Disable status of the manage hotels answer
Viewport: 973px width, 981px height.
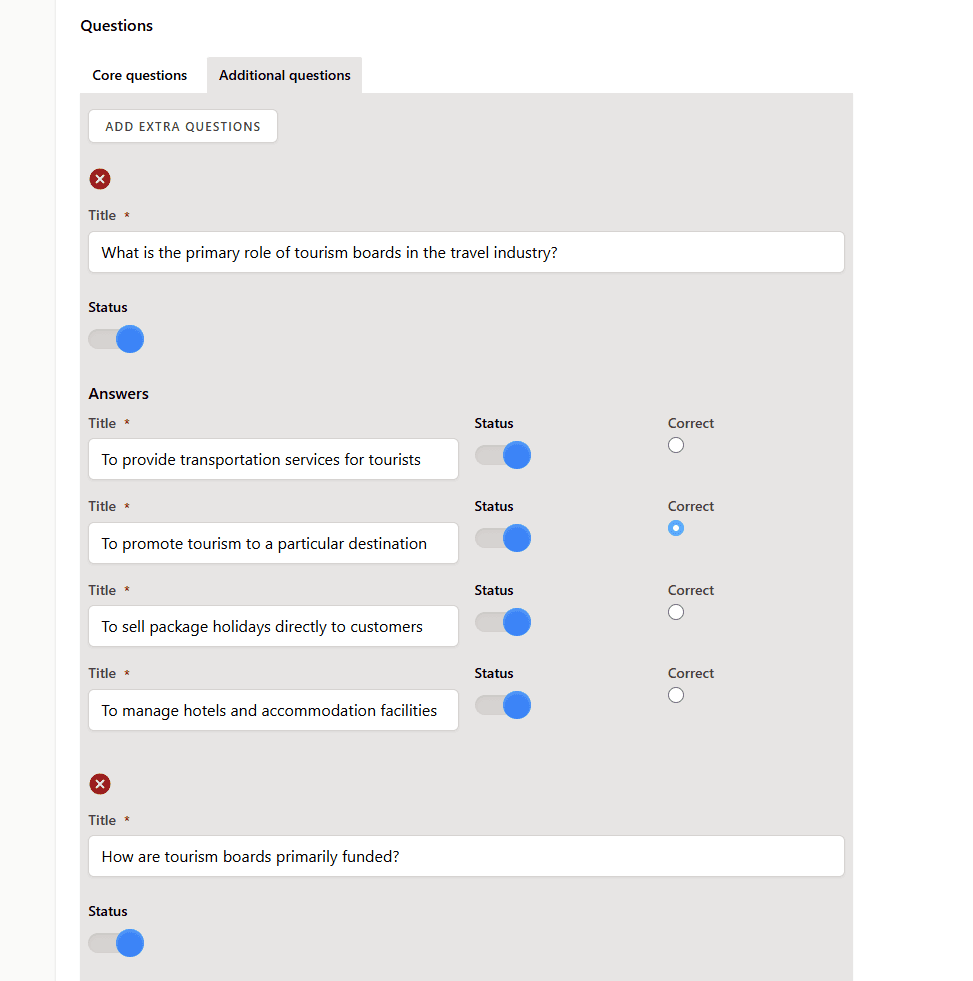(x=502, y=705)
